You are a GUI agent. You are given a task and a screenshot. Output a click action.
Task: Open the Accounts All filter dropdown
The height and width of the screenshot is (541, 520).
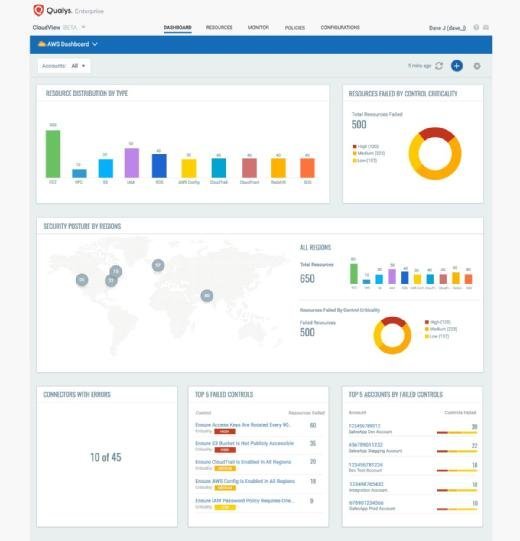[64, 66]
